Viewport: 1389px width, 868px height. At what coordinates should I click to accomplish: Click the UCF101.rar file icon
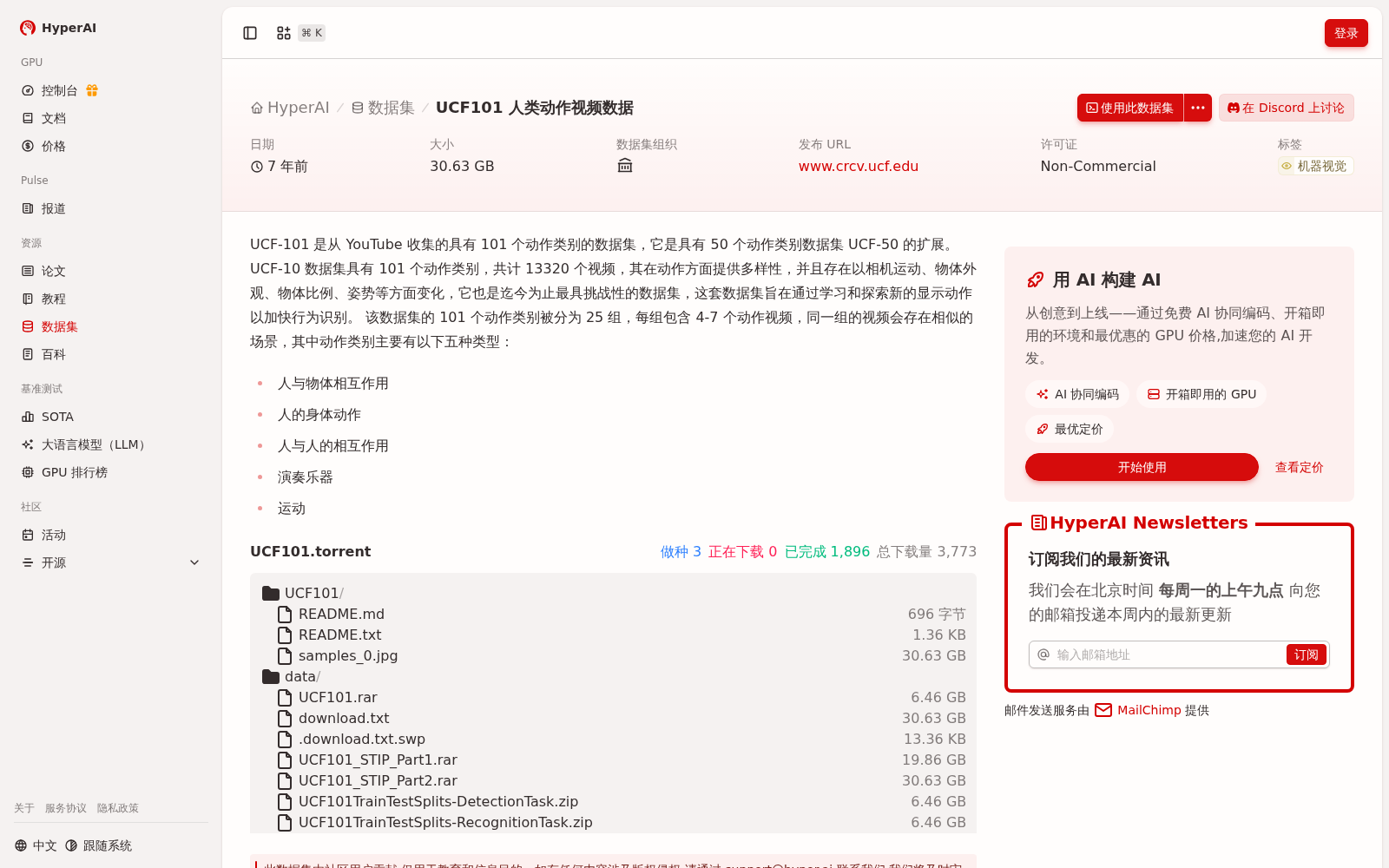coord(285,697)
